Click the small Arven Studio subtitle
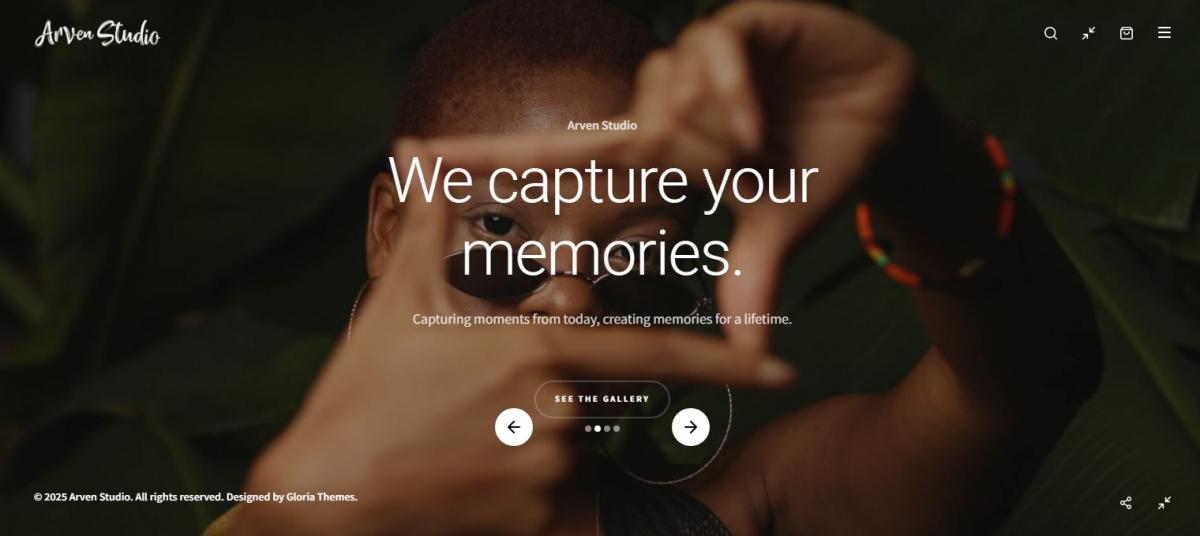Image resolution: width=1200 pixels, height=536 pixels. pyautogui.click(x=602, y=125)
